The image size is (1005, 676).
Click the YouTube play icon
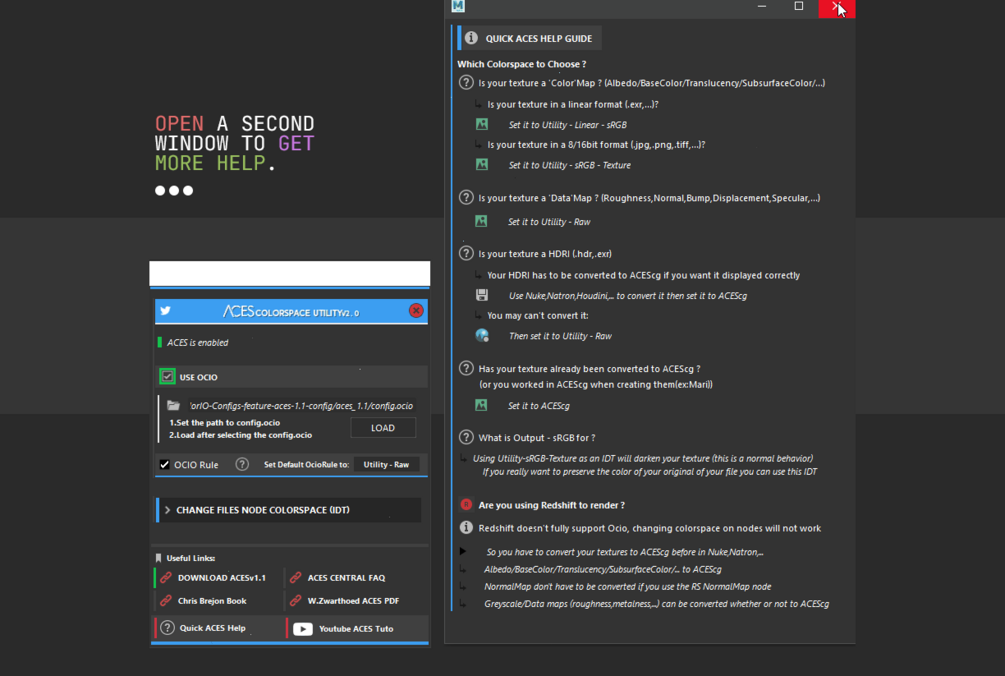[303, 629]
